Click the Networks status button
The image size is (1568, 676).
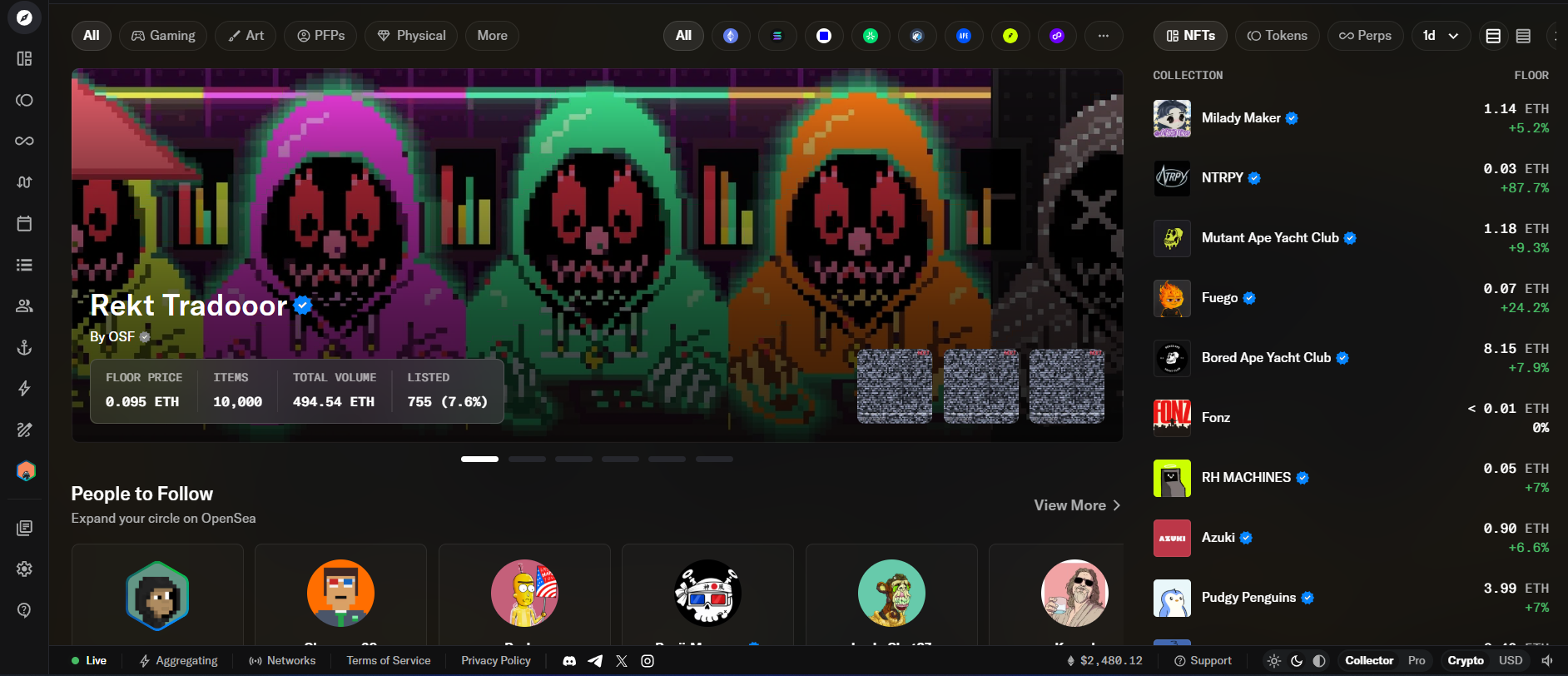(282, 661)
